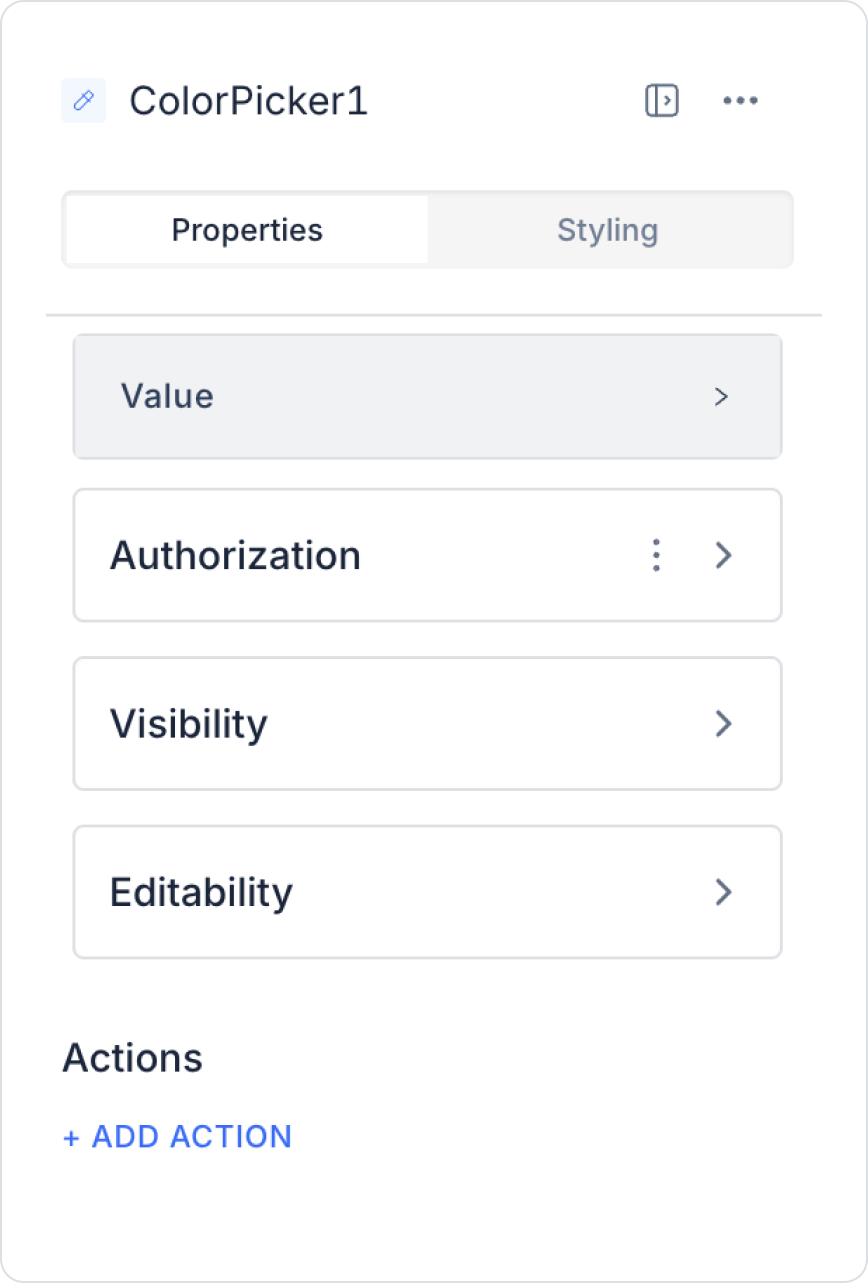This screenshot has height=1283, width=868.
Task: Expand Visibility using its chevron
Action: [724, 723]
